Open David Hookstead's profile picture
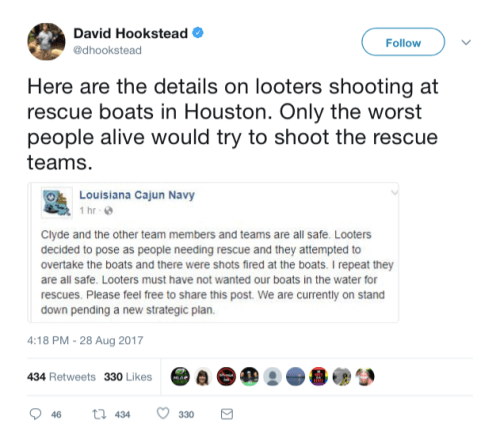Image resolution: width=500 pixels, height=435 pixels. (46, 42)
